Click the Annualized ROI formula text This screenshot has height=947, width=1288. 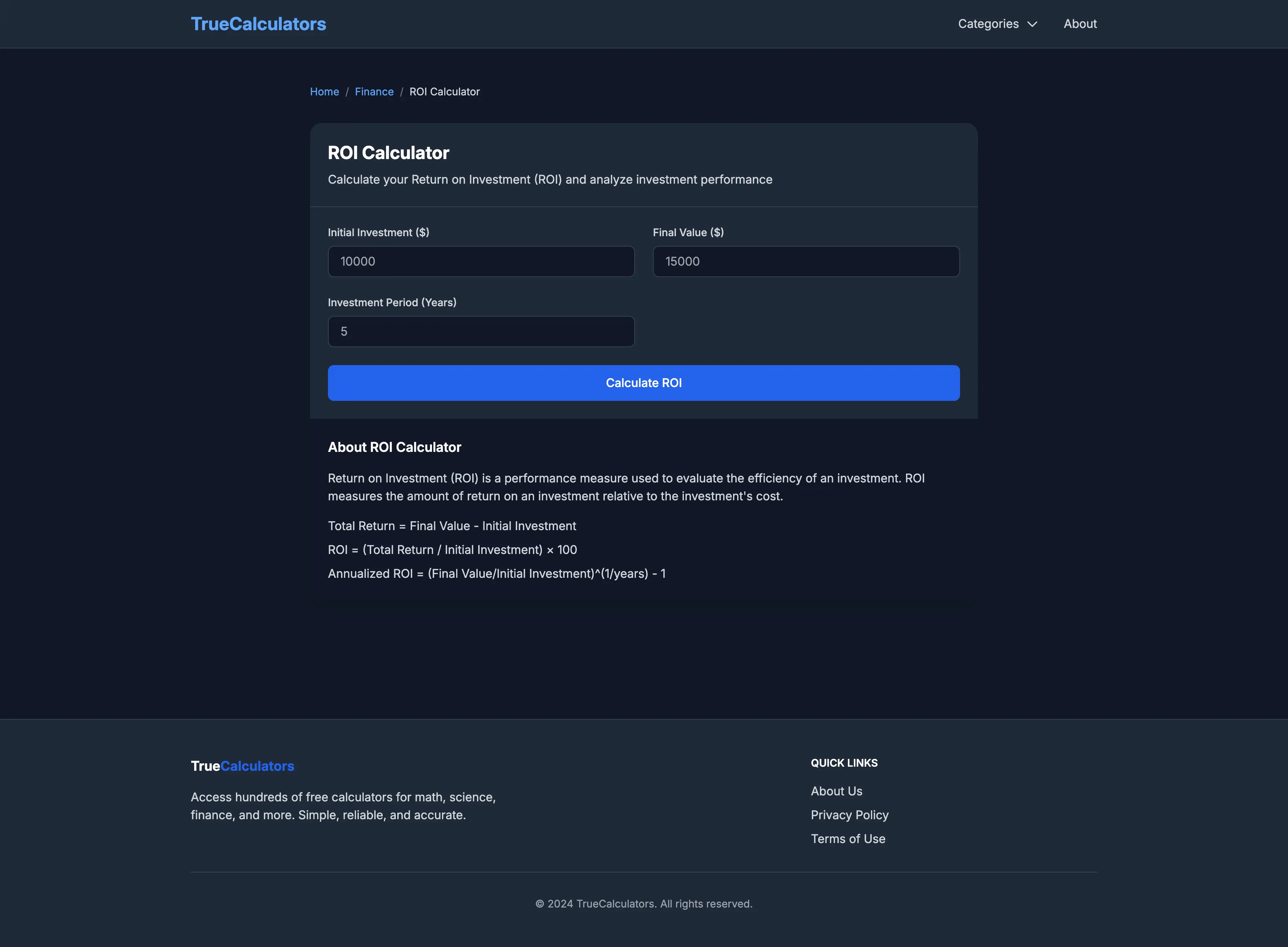[x=497, y=573]
